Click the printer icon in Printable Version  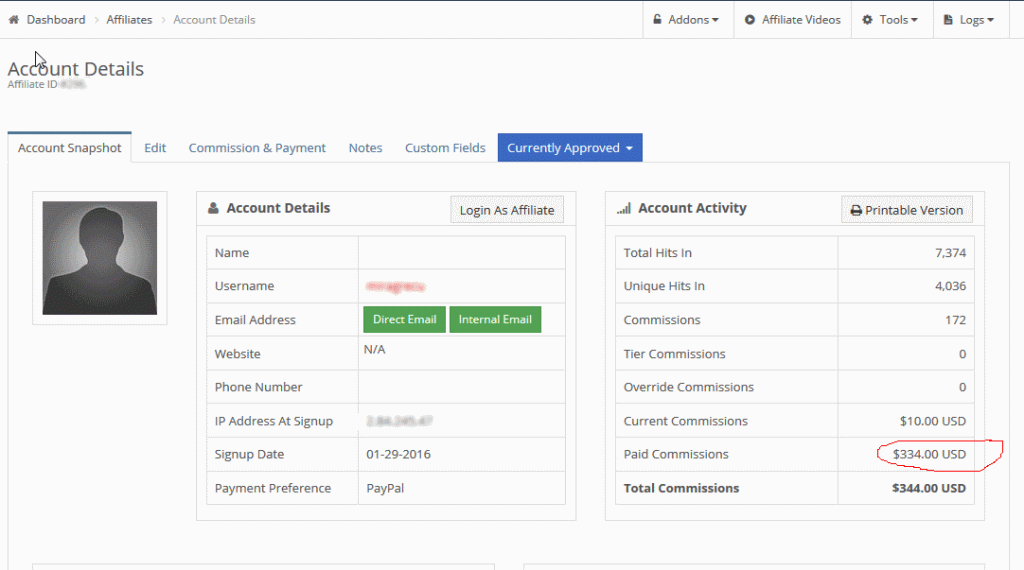(x=856, y=211)
